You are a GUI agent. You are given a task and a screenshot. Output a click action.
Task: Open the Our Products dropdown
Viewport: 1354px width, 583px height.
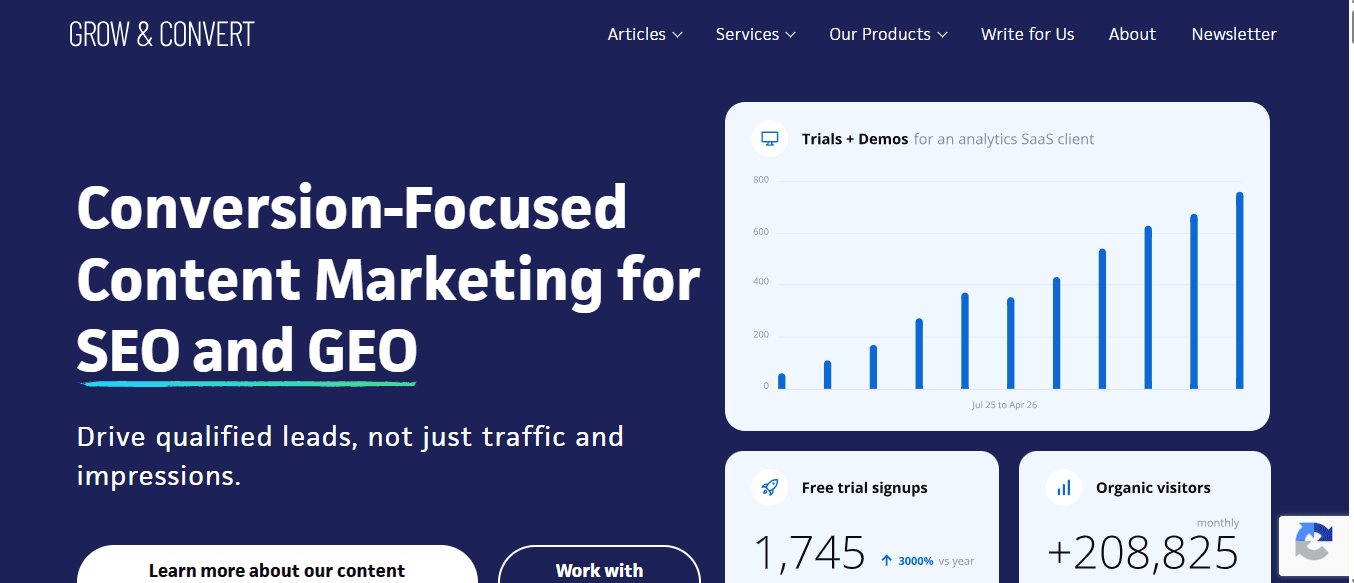point(887,33)
